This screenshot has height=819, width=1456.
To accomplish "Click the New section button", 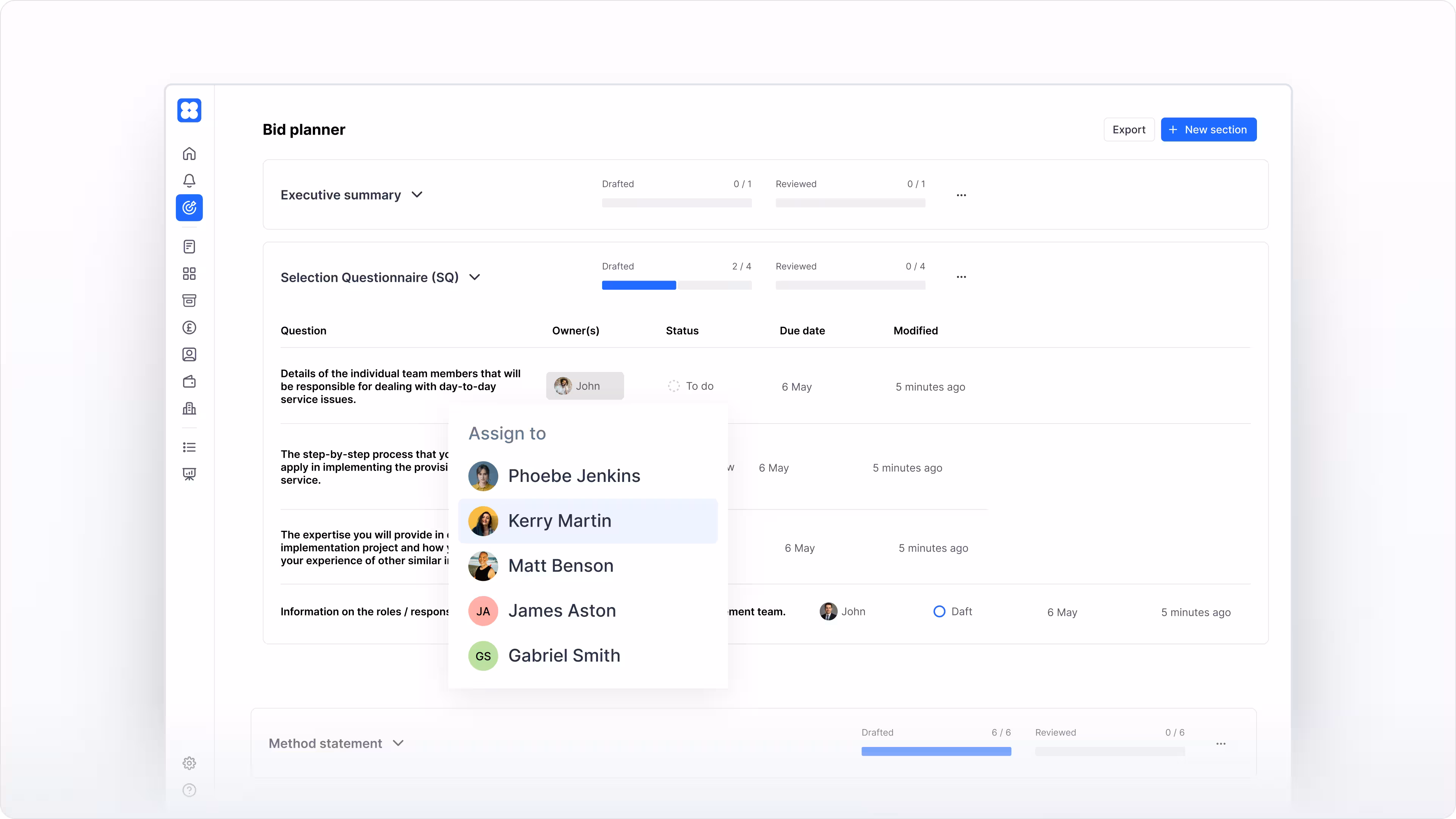I will (x=1208, y=129).
